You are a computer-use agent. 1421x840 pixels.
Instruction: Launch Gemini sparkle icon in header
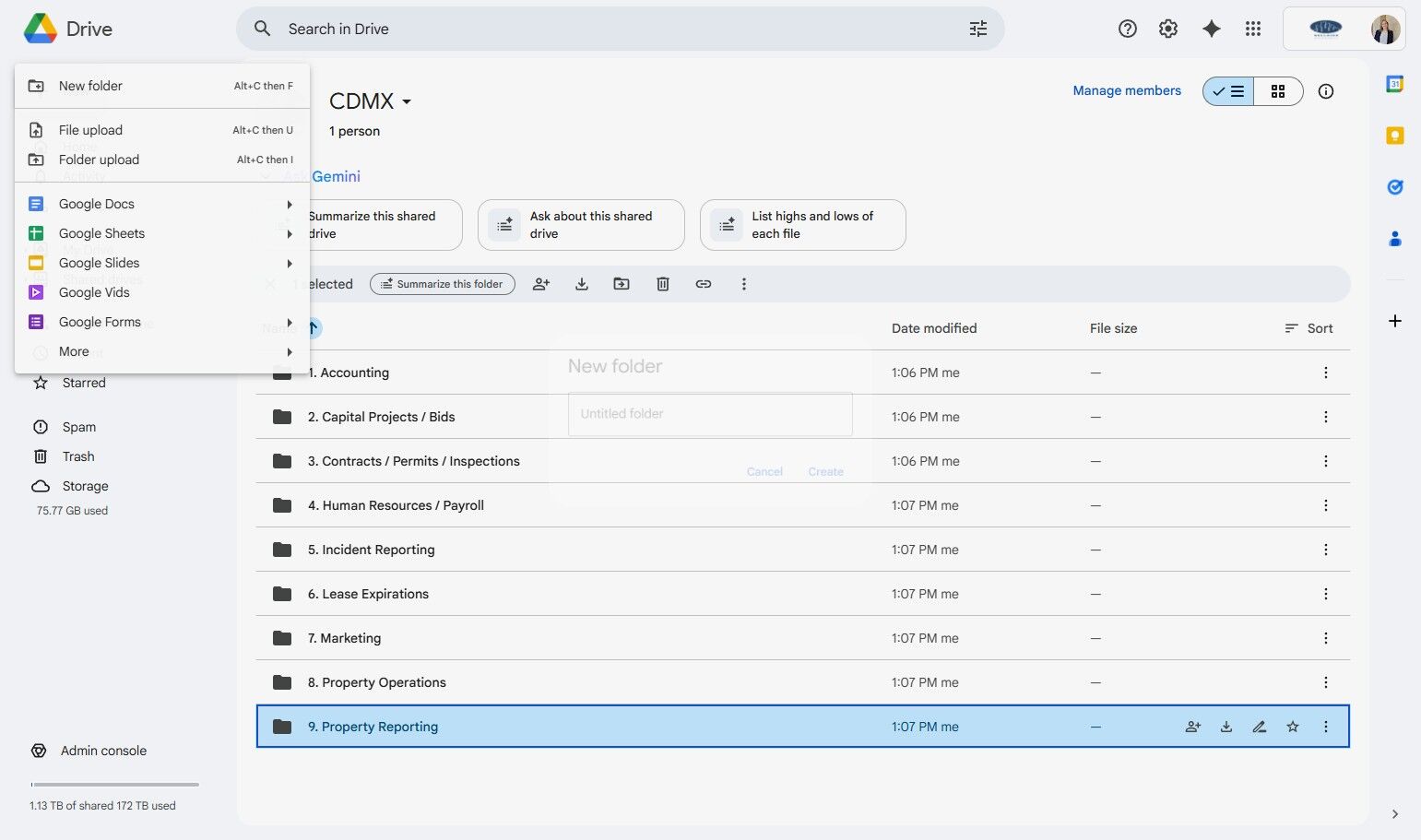[x=1212, y=29]
